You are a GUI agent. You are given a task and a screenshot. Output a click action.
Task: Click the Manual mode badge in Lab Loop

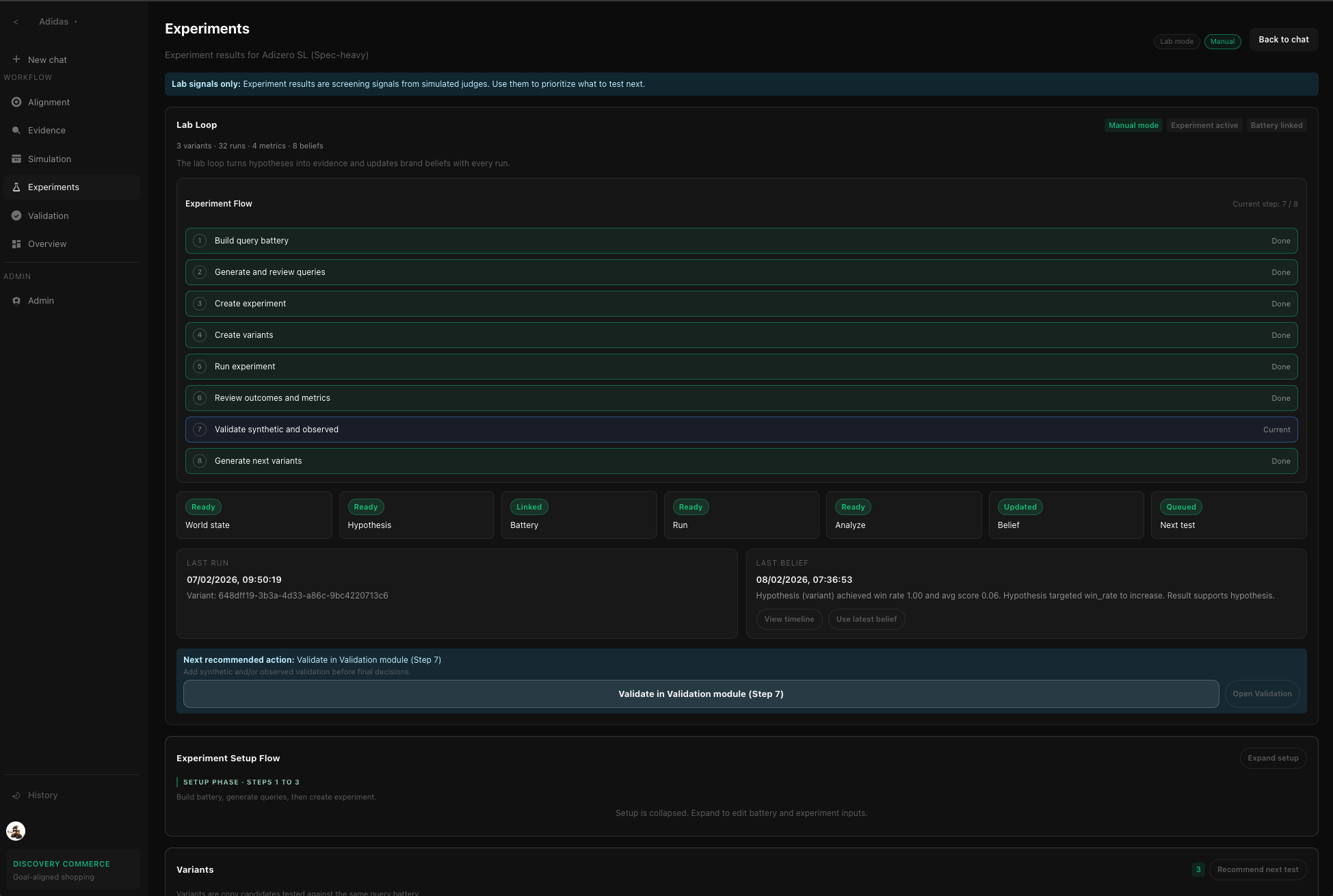1133,125
